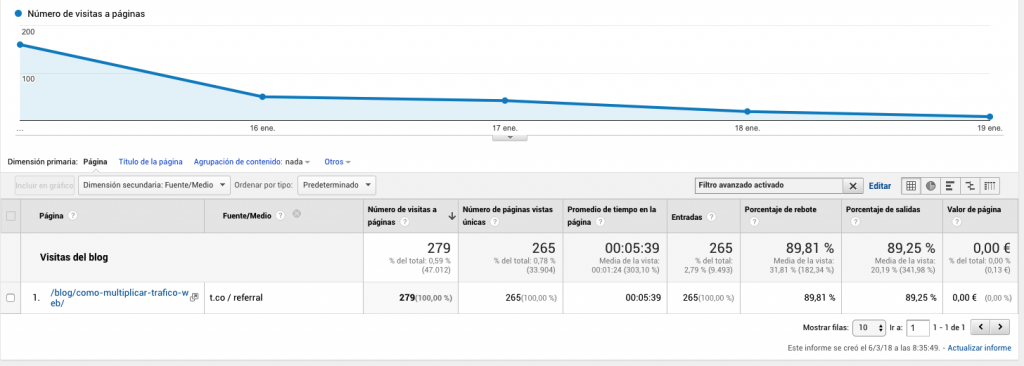Click t.co / referral source cell
The width and height of the screenshot is (1024, 366).
(236, 297)
